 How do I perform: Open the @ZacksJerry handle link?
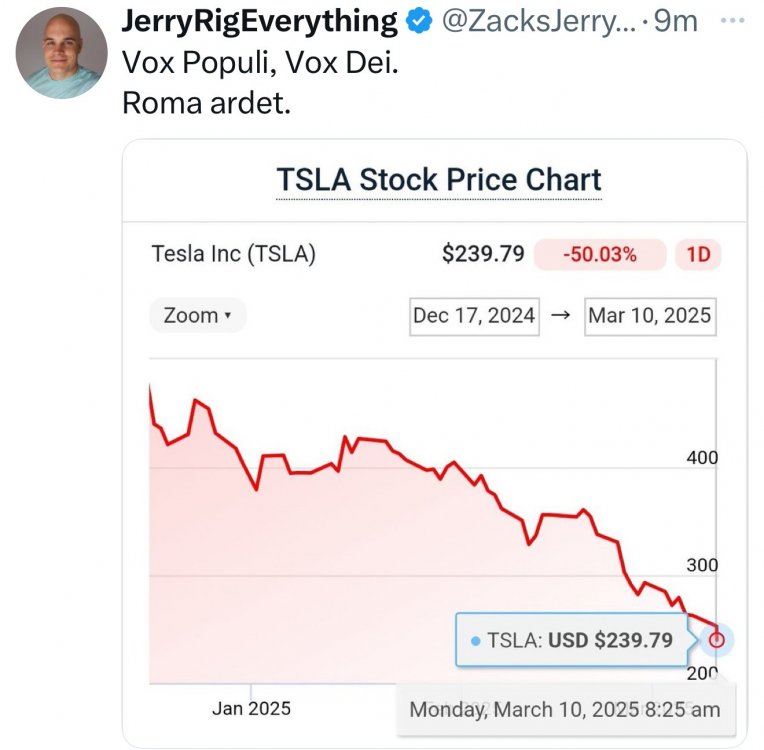pos(534,21)
